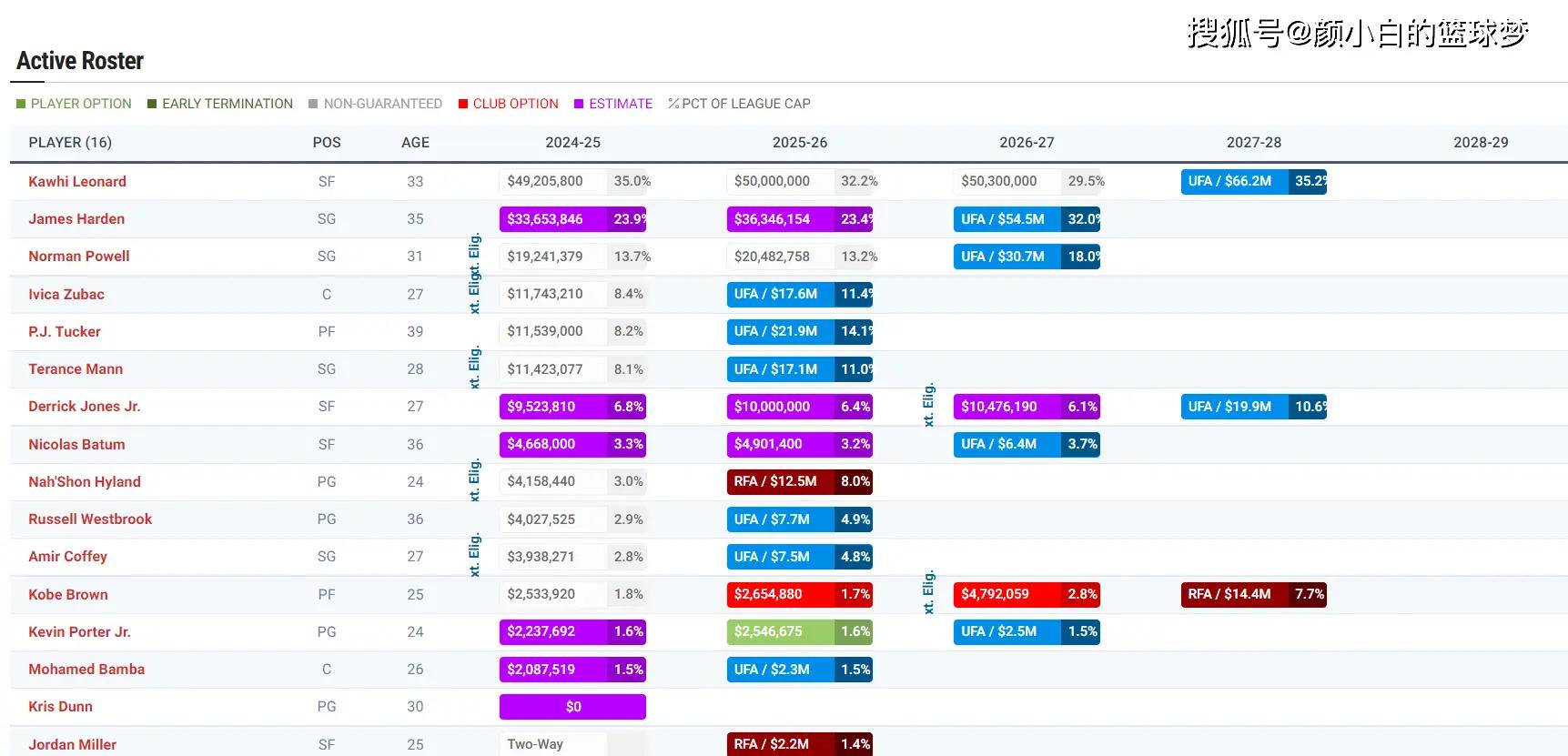1568x756 pixels.
Task: Open Ivica Zubac player link
Action: coord(66,294)
